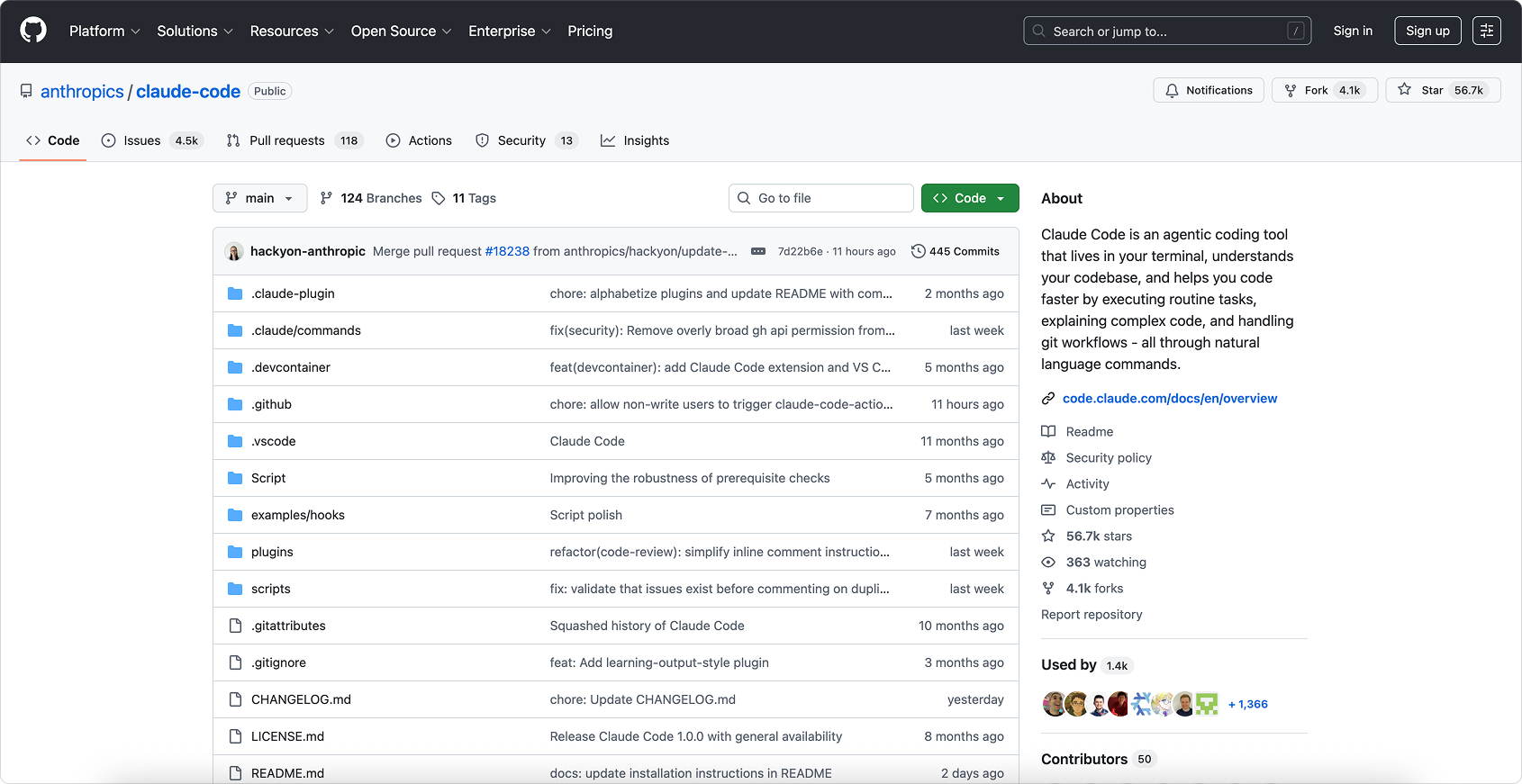Expand the Open Source menu
Viewport: 1522px width, 784px height.
pyautogui.click(x=401, y=31)
